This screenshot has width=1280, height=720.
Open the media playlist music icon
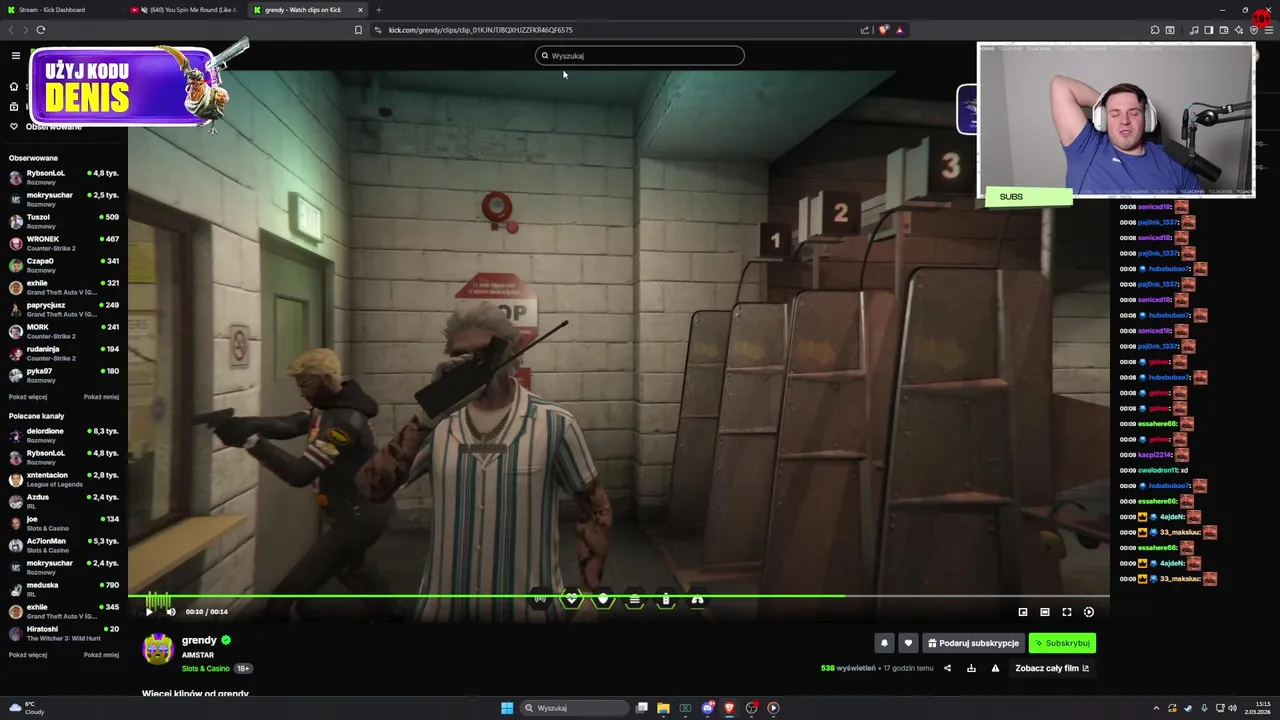pyautogui.click(x=1193, y=30)
